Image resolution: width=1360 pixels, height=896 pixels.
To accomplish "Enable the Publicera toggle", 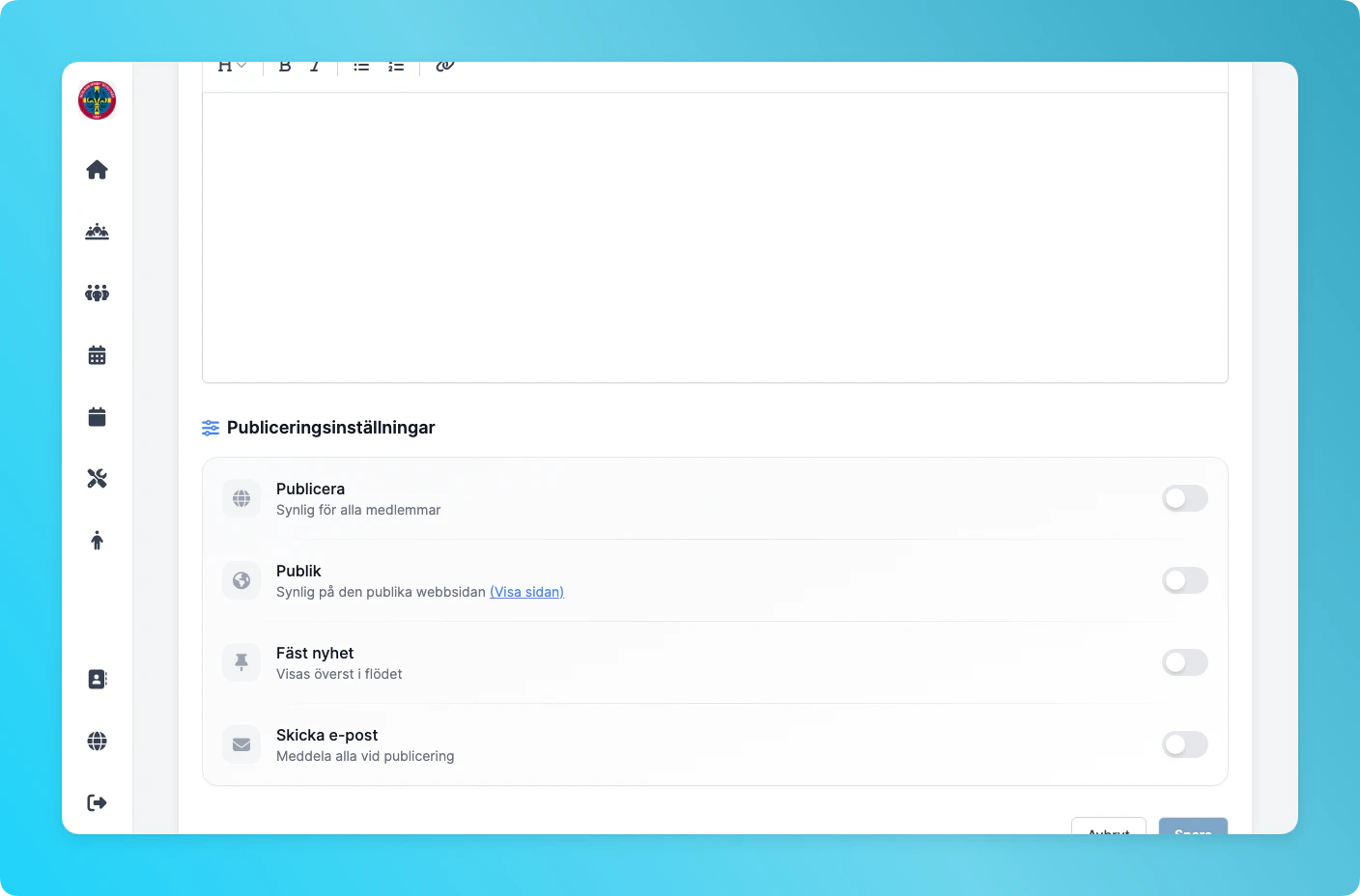I will click(x=1185, y=498).
